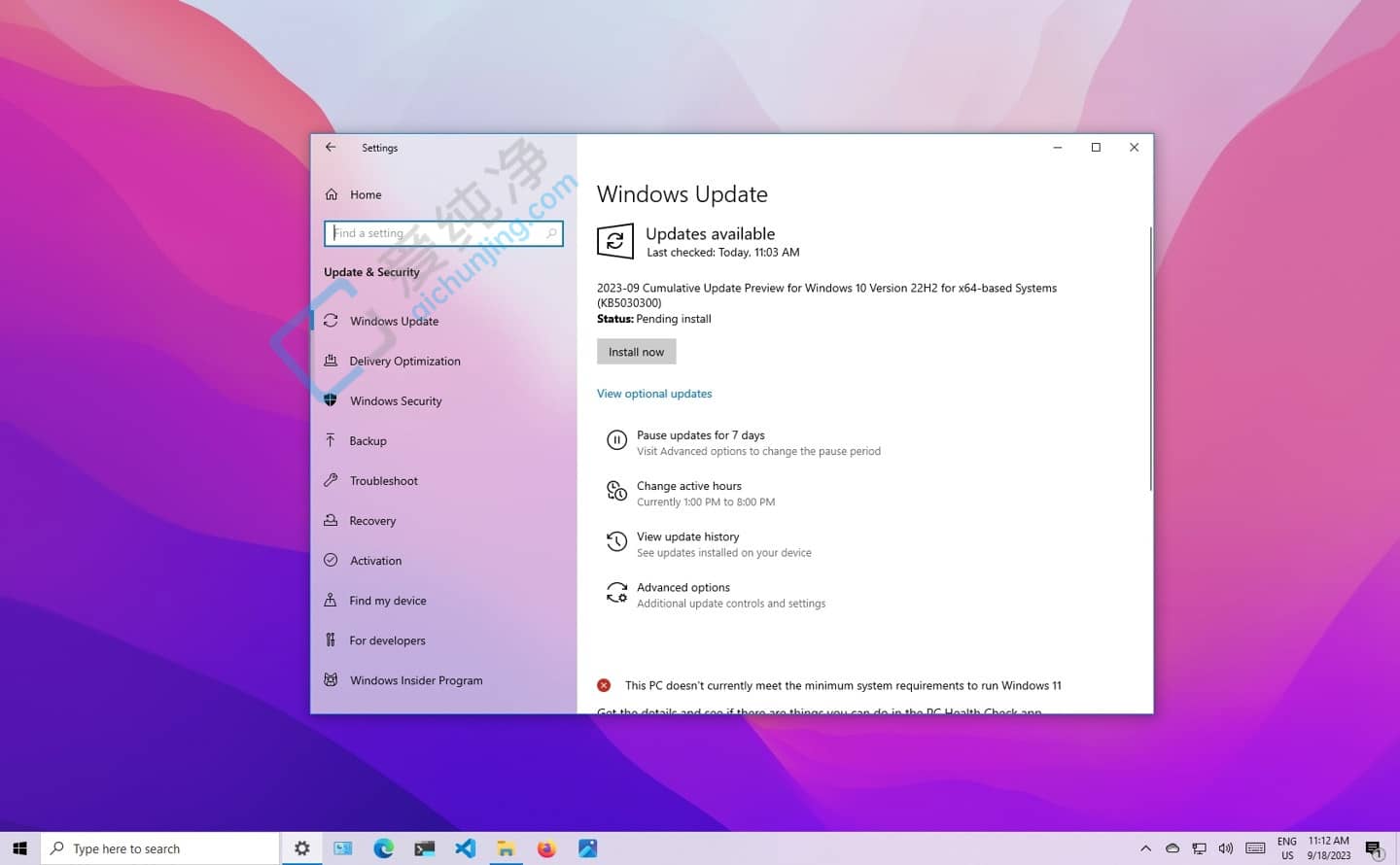Image resolution: width=1400 pixels, height=865 pixels.
Task: Click the OneDrive cloud tray icon
Action: pyautogui.click(x=1172, y=848)
